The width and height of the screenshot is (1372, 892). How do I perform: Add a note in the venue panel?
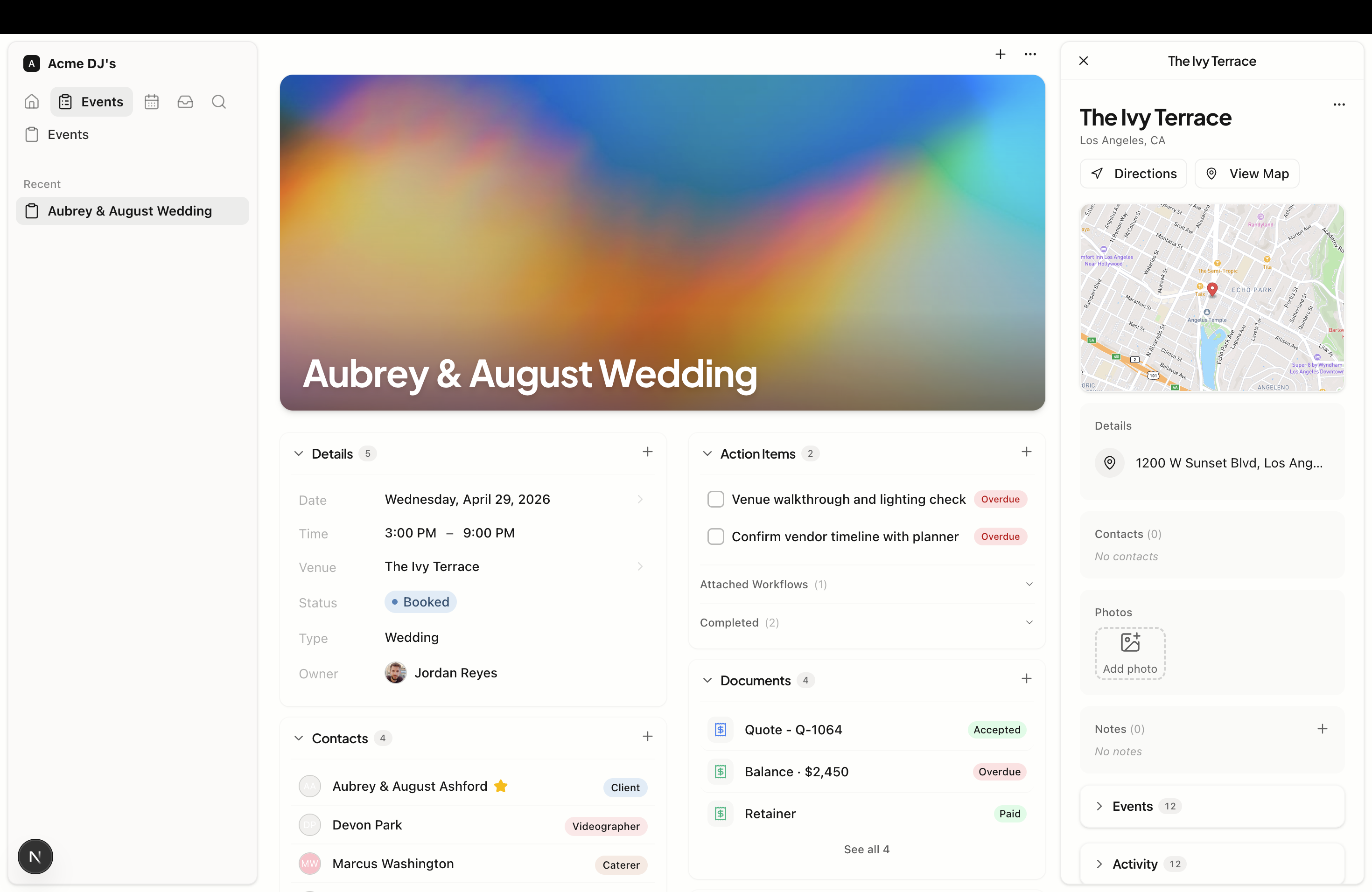[x=1323, y=729]
